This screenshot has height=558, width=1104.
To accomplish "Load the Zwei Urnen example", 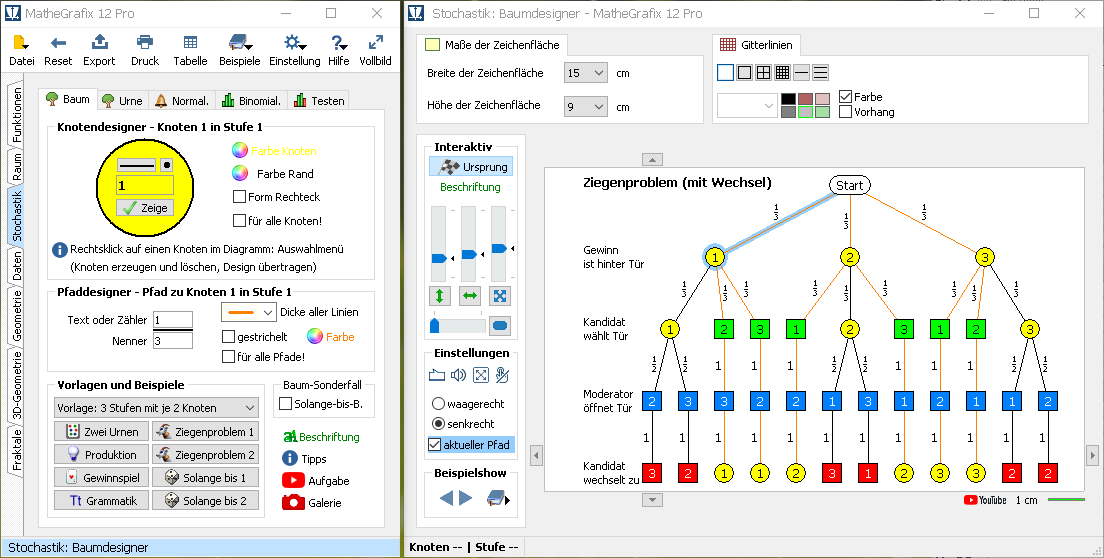I will click(101, 432).
